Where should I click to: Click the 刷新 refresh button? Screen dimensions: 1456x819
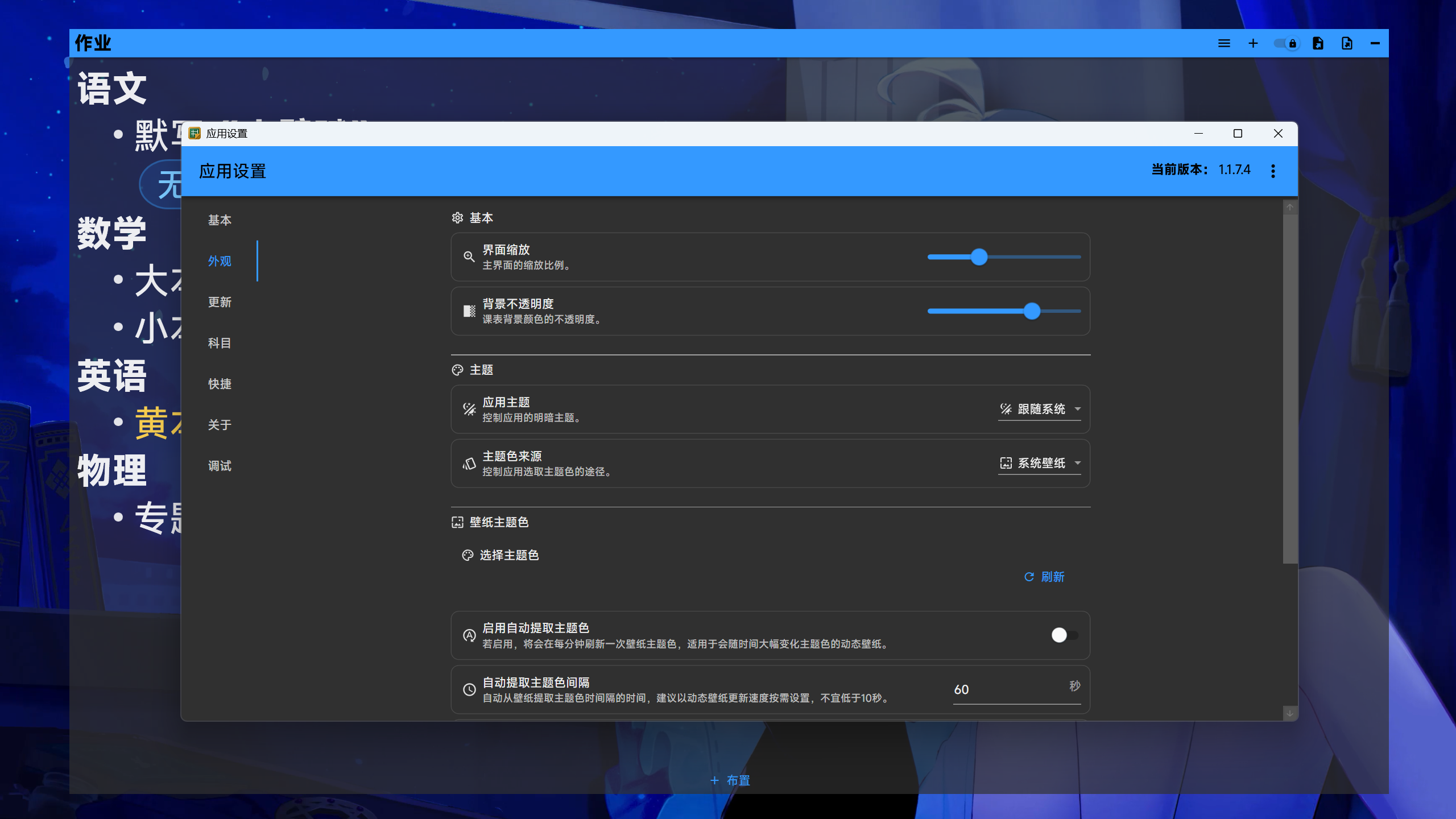tap(1044, 577)
